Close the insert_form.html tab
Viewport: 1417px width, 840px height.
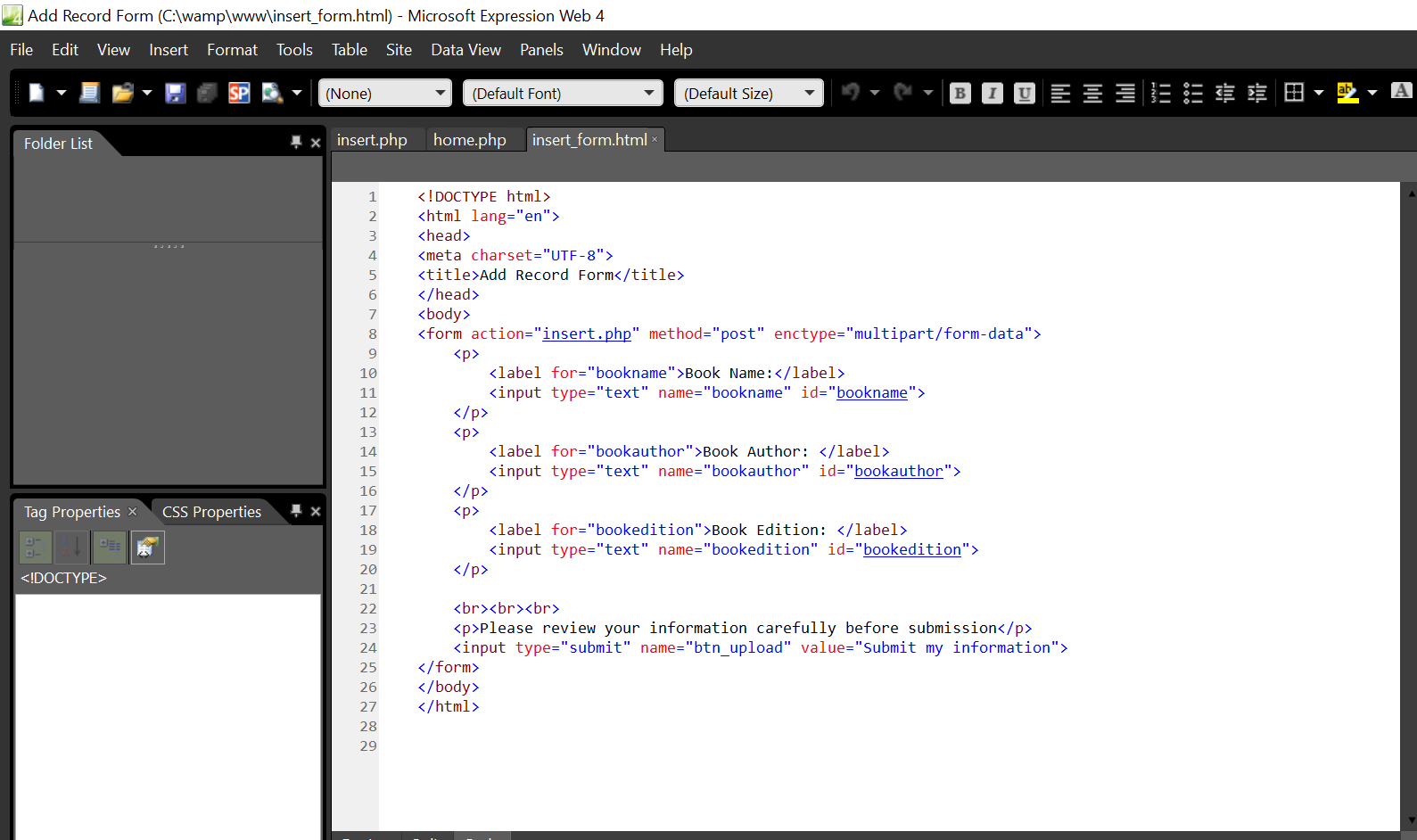coord(655,139)
